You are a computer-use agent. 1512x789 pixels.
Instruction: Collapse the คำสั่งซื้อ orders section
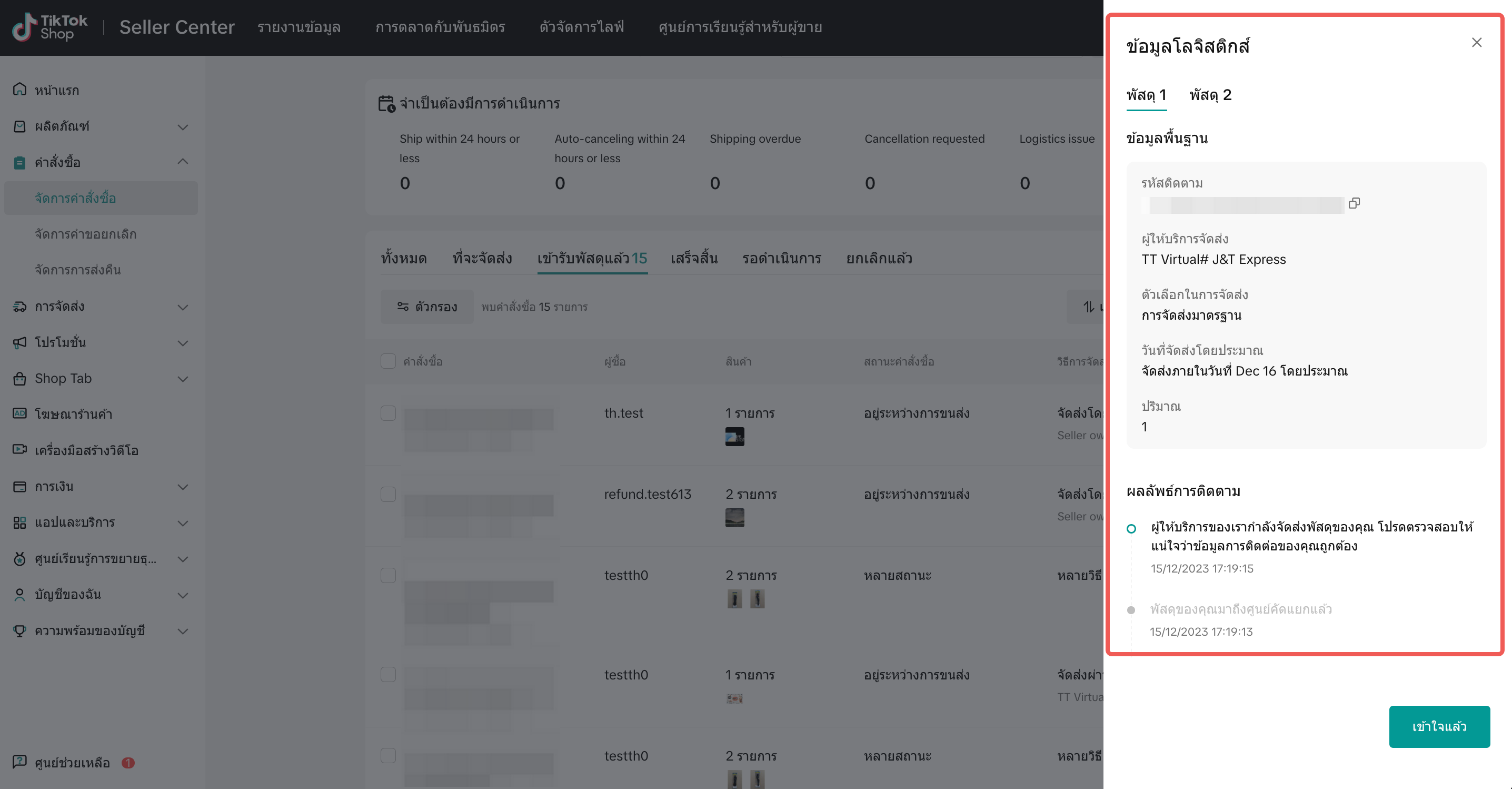click(x=183, y=162)
